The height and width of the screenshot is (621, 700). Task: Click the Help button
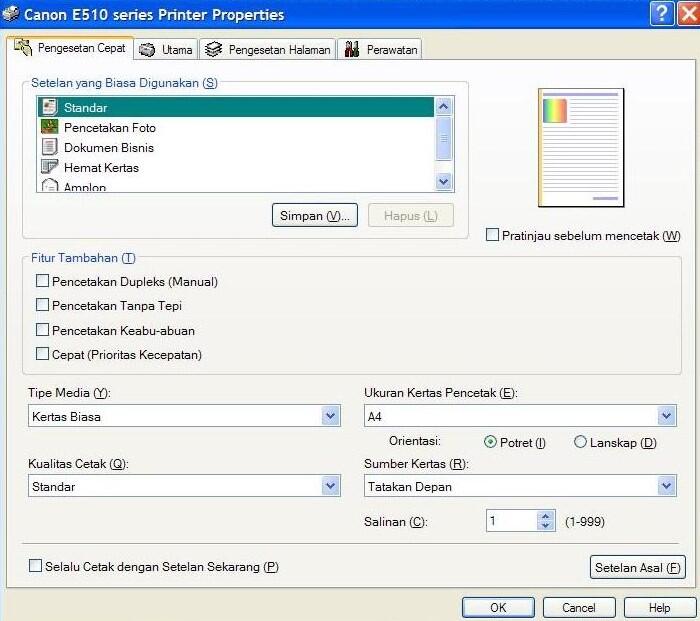pyautogui.click(x=660, y=608)
